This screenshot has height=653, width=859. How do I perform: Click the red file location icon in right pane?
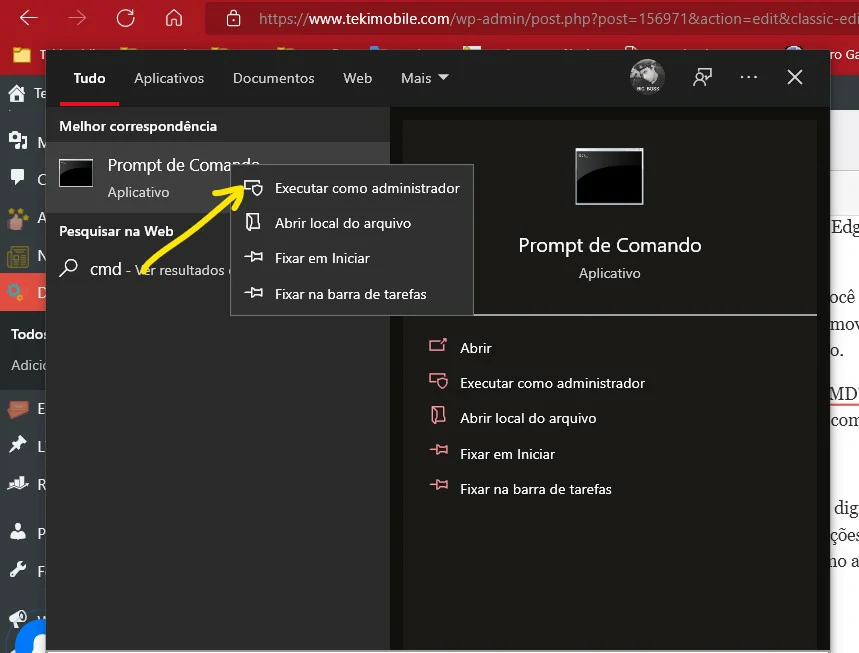point(438,415)
